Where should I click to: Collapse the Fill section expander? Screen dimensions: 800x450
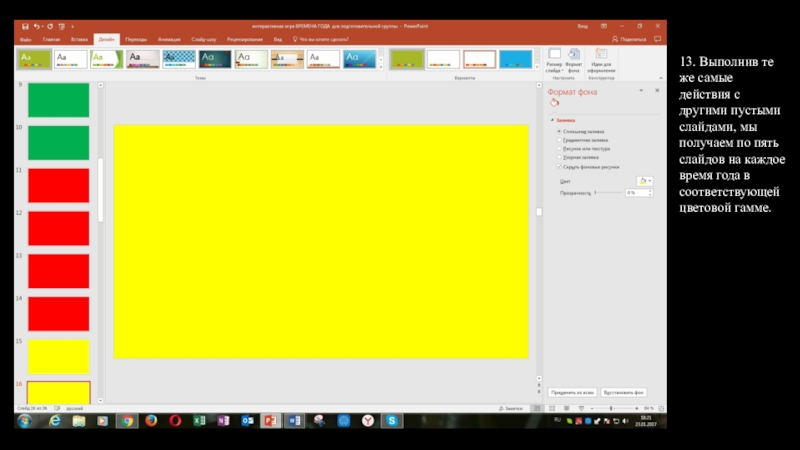(x=551, y=120)
